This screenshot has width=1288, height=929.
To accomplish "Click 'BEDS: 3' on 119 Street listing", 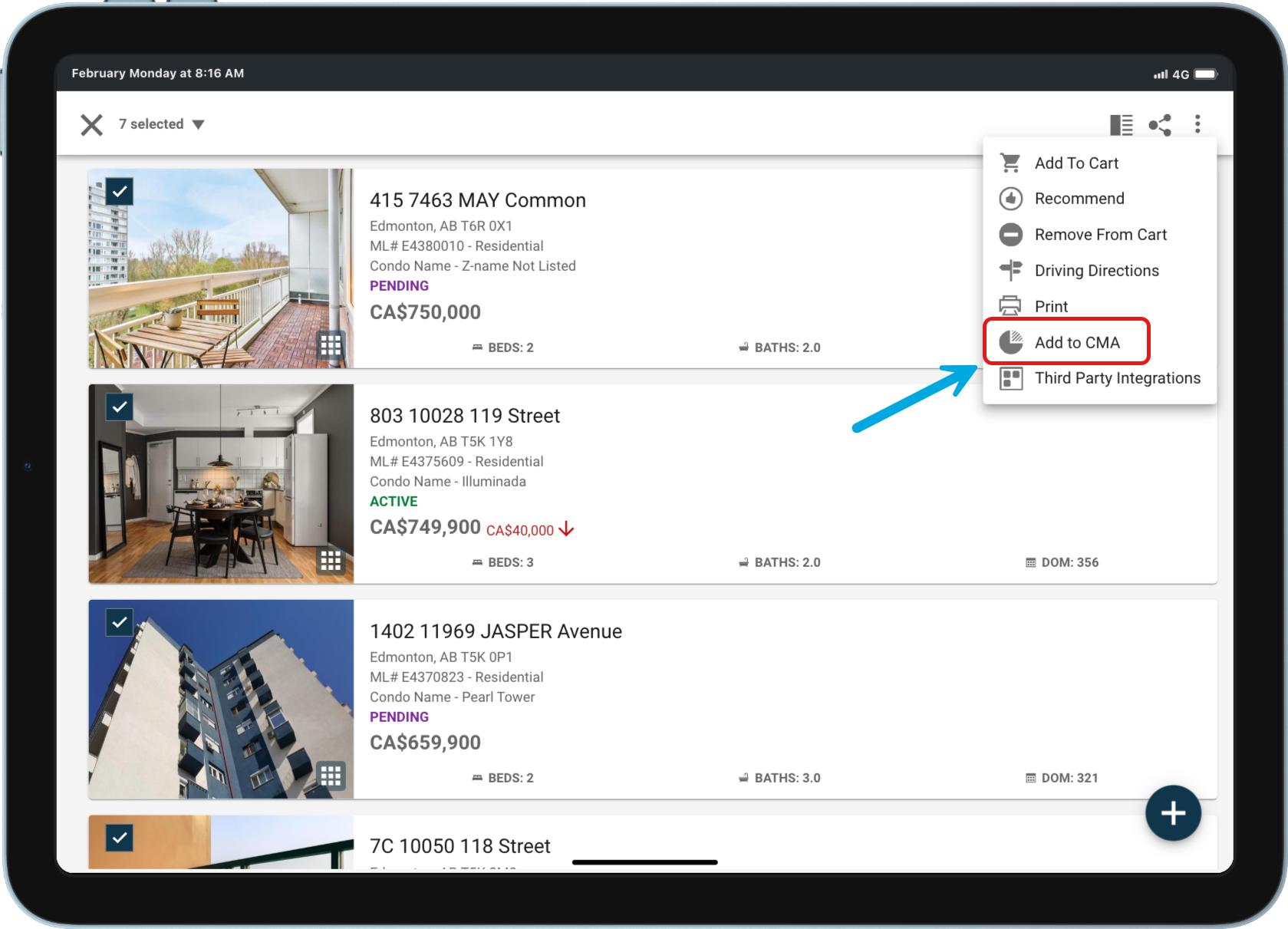I will coord(503,562).
